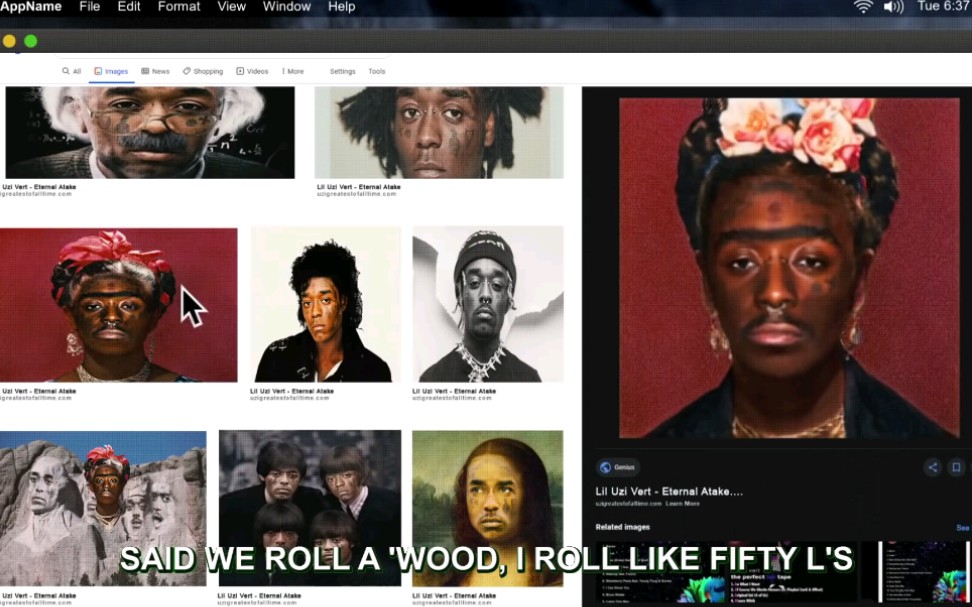Image resolution: width=972 pixels, height=607 pixels.
Task: Open the Format menu
Action: coord(179,7)
